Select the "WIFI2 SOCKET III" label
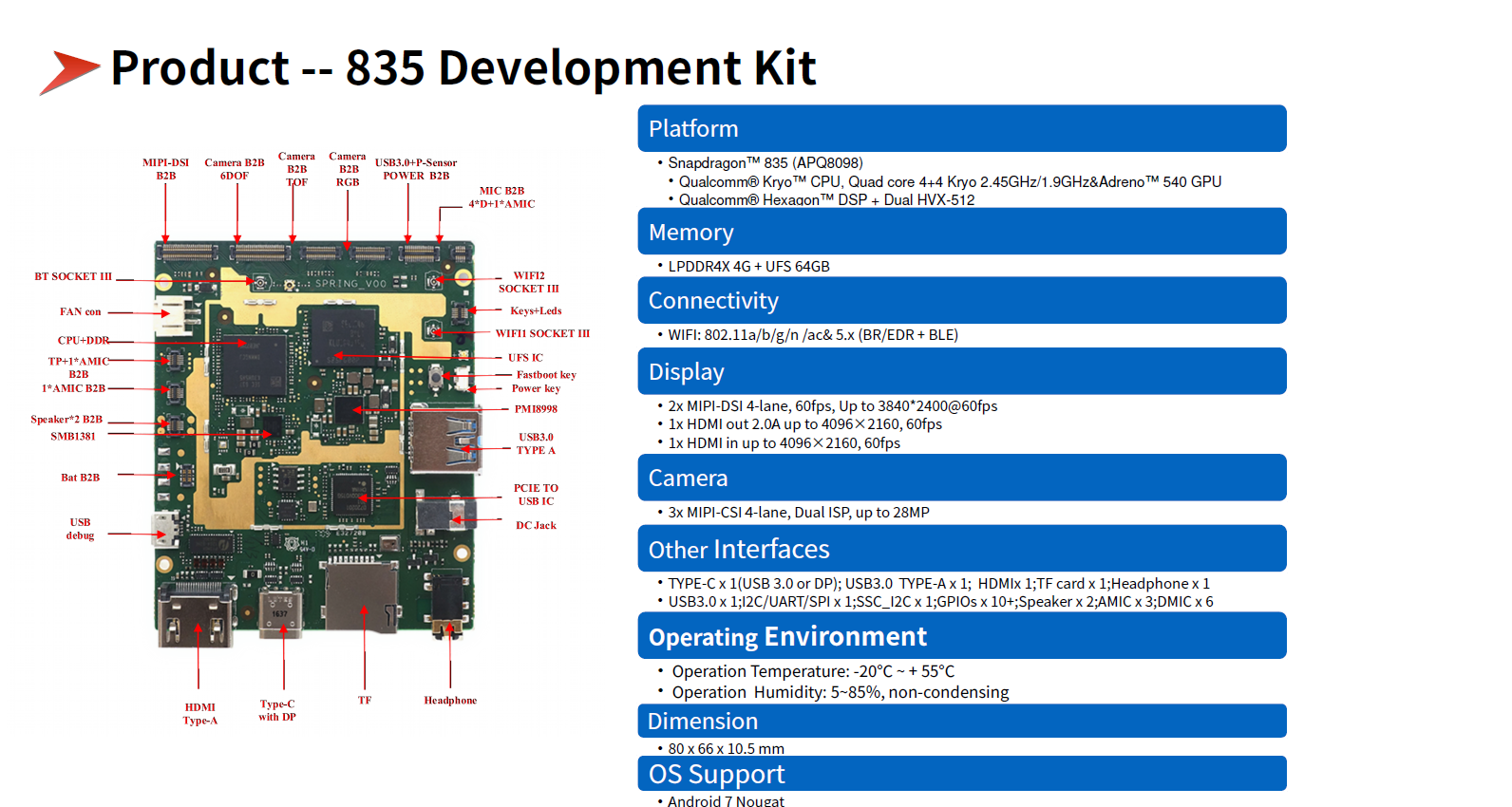 point(529,282)
